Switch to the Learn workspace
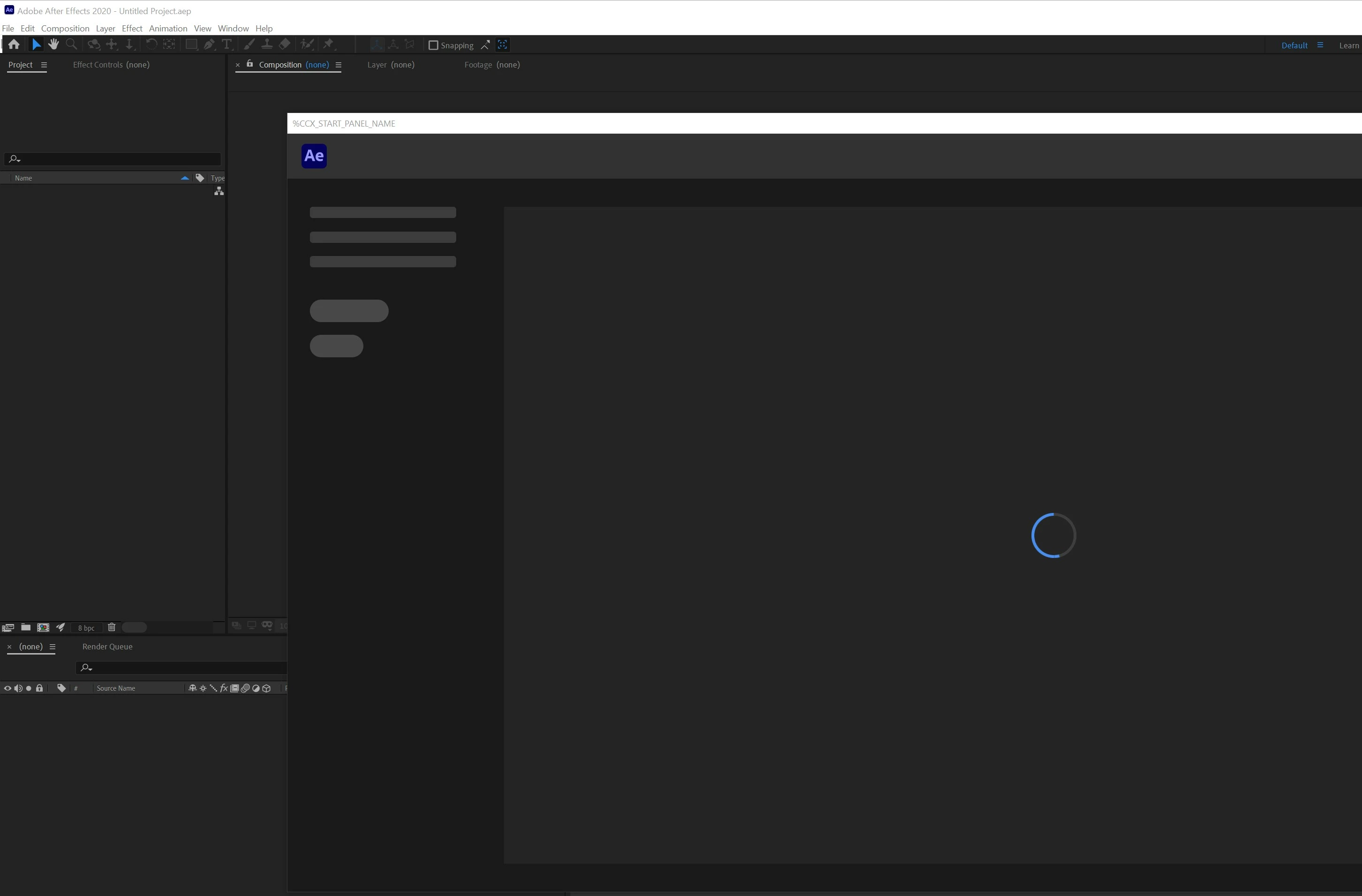The image size is (1362, 896). 1348,45
